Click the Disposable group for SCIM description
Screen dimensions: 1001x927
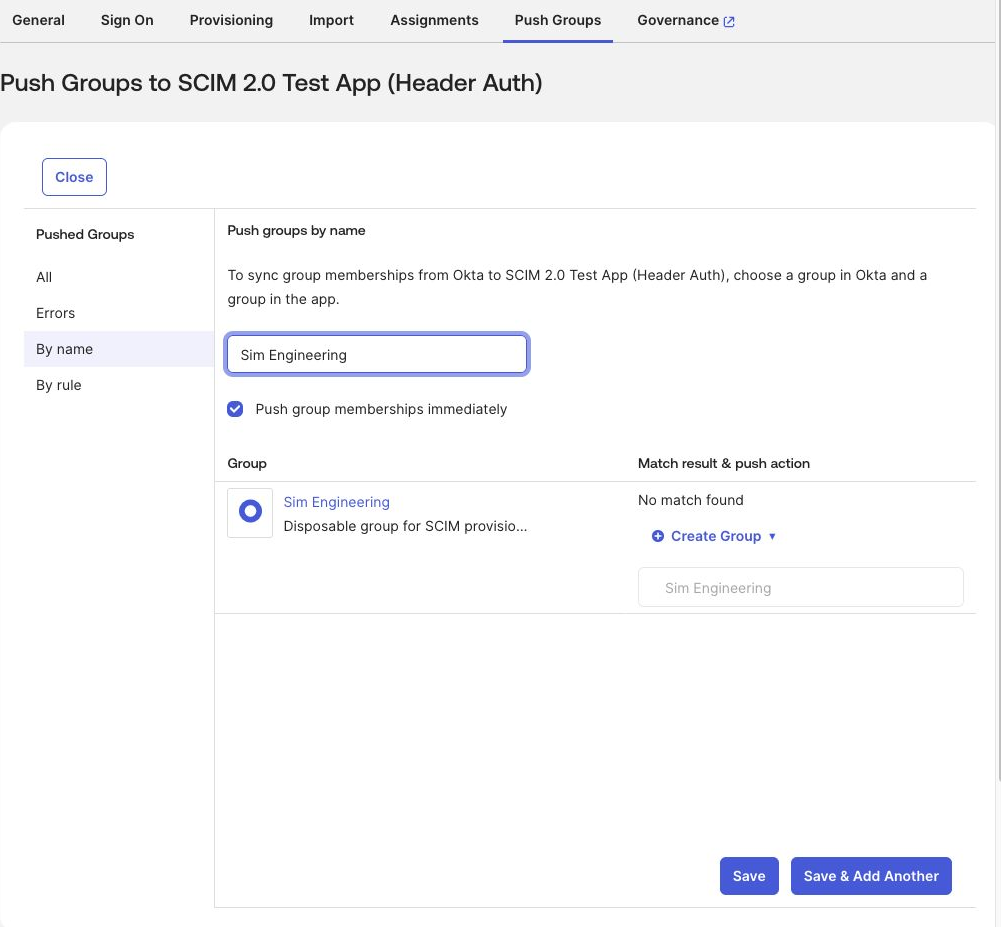[x=405, y=526]
